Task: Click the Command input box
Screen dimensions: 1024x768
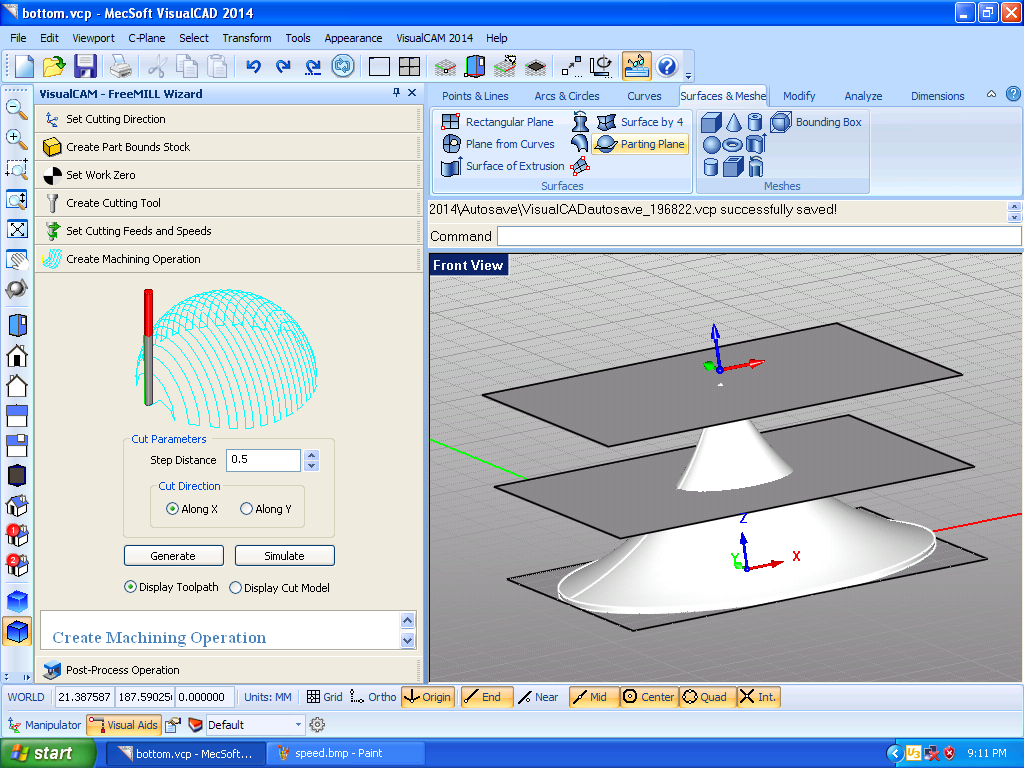Action: (759, 236)
